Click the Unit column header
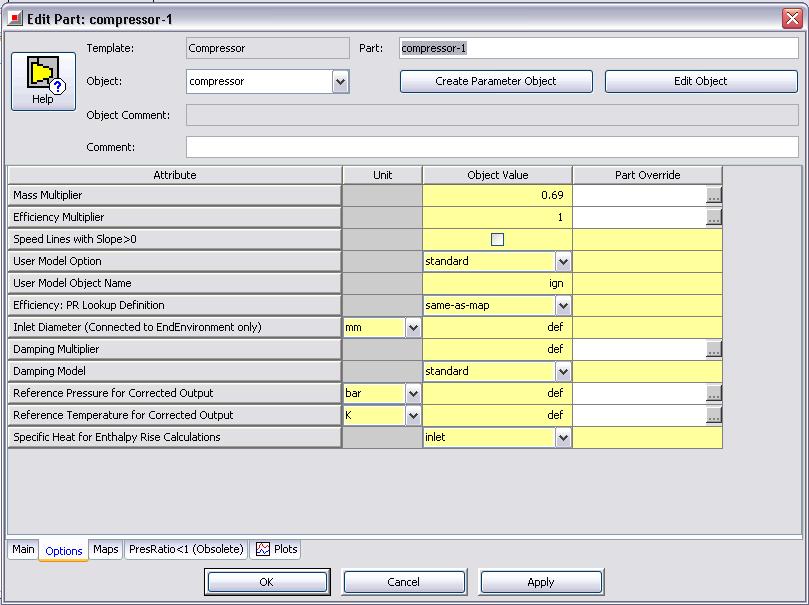This screenshot has width=809, height=605. coord(382,175)
